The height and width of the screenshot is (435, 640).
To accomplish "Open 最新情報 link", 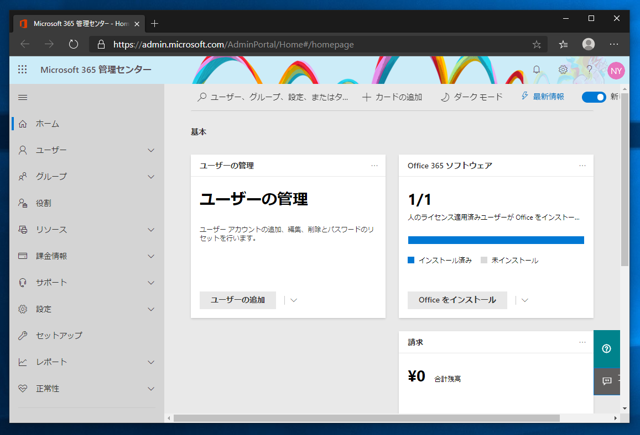I will (x=542, y=97).
